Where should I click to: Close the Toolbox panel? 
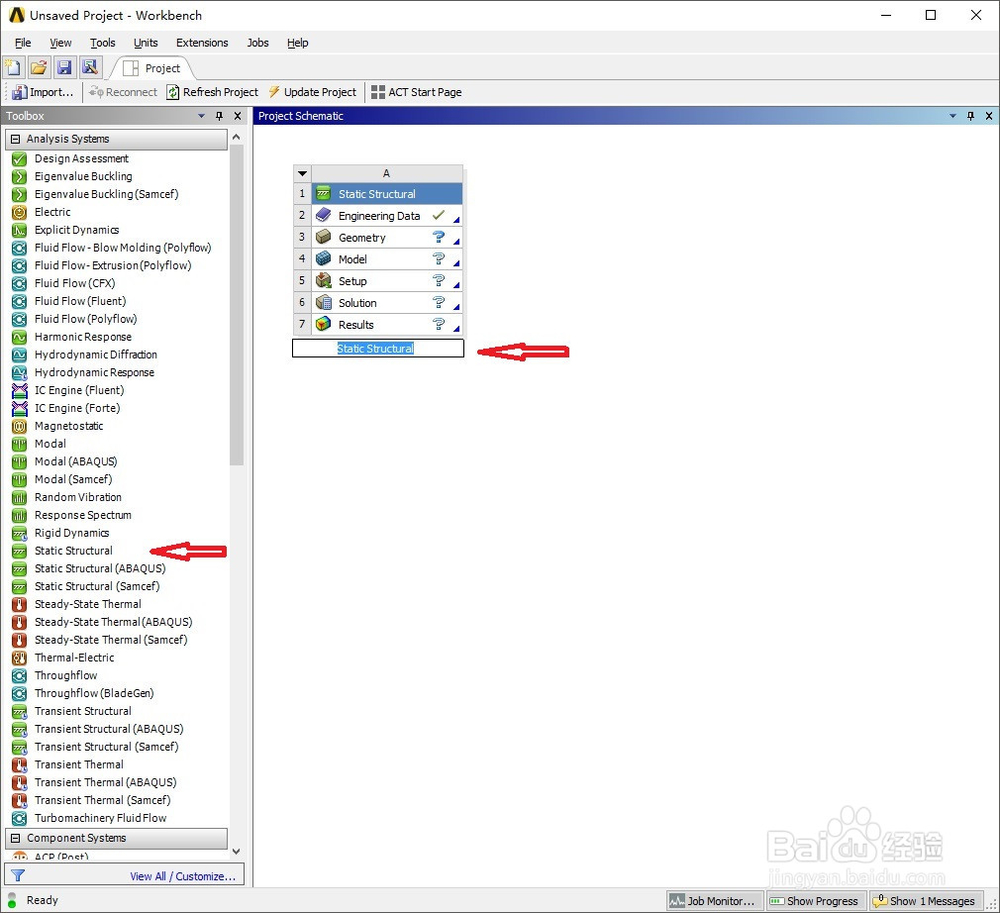(237, 116)
